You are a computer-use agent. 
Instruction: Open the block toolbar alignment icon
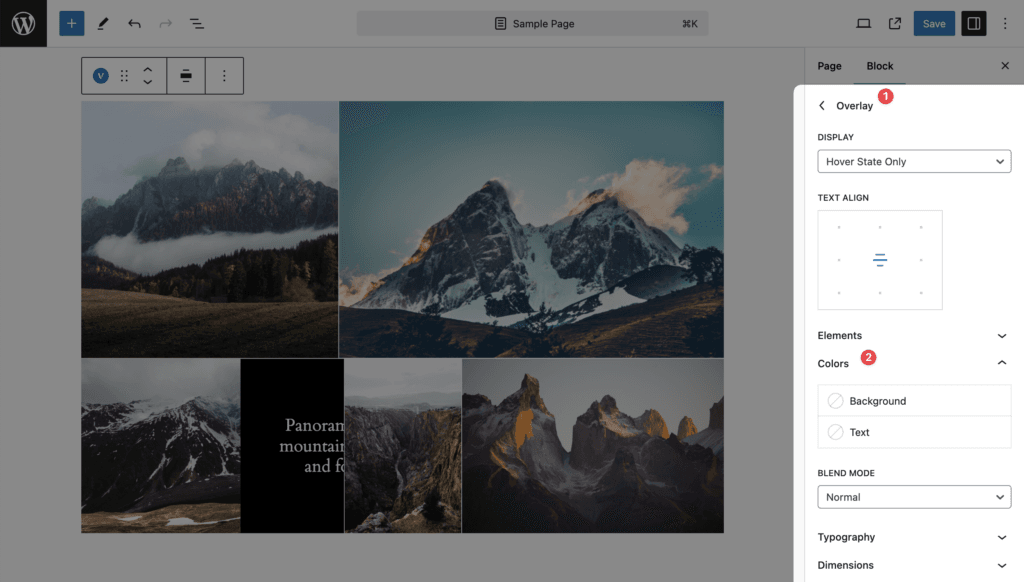[x=186, y=76]
